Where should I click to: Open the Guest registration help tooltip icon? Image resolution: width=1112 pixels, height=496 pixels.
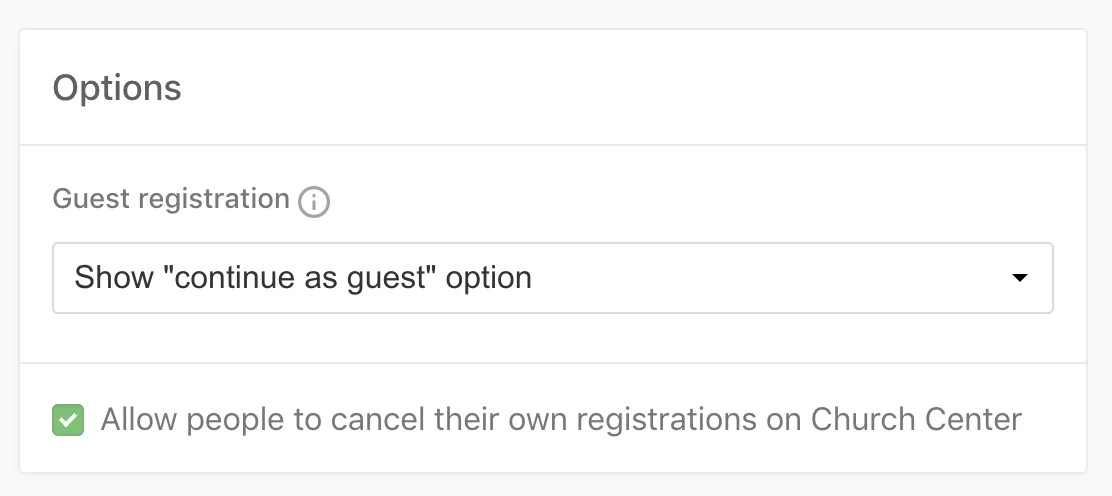pyautogui.click(x=314, y=202)
